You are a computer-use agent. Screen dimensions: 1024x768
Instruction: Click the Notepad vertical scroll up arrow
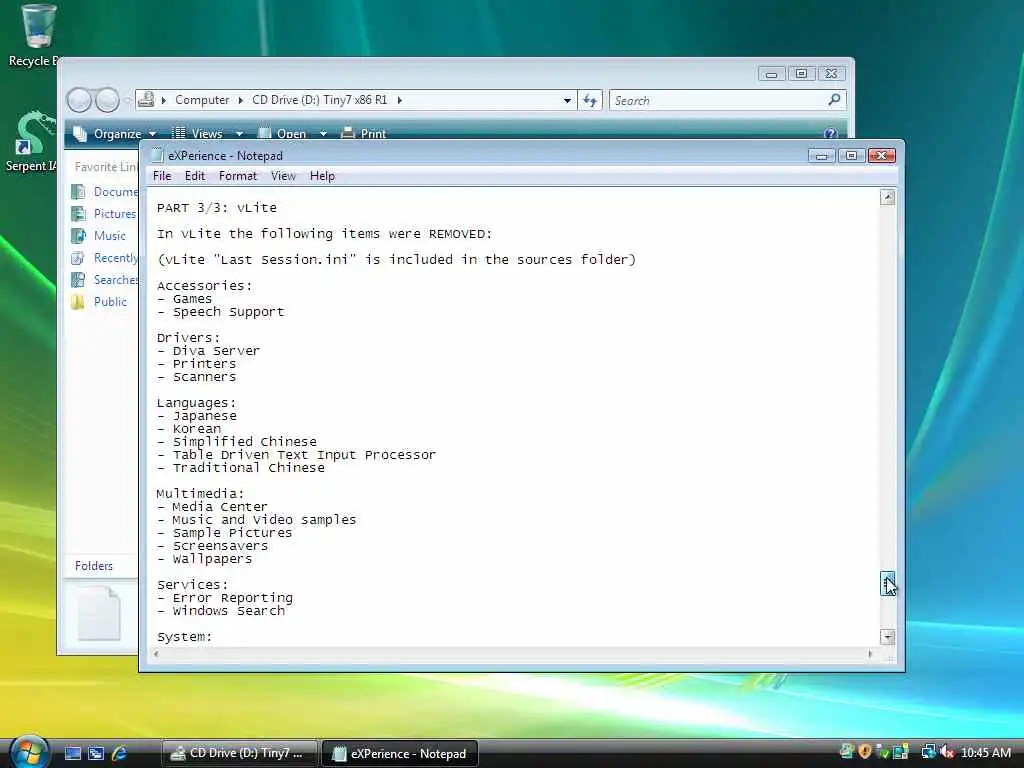pyautogui.click(x=888, y=197)
